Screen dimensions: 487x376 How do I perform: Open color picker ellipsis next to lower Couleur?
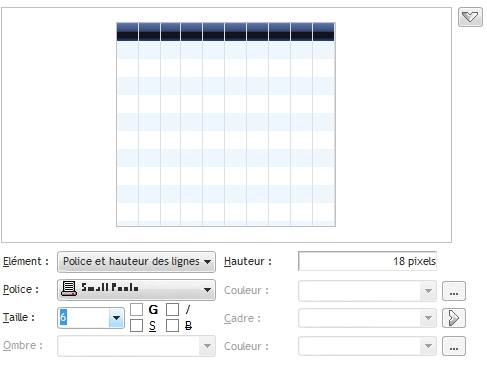454,346
